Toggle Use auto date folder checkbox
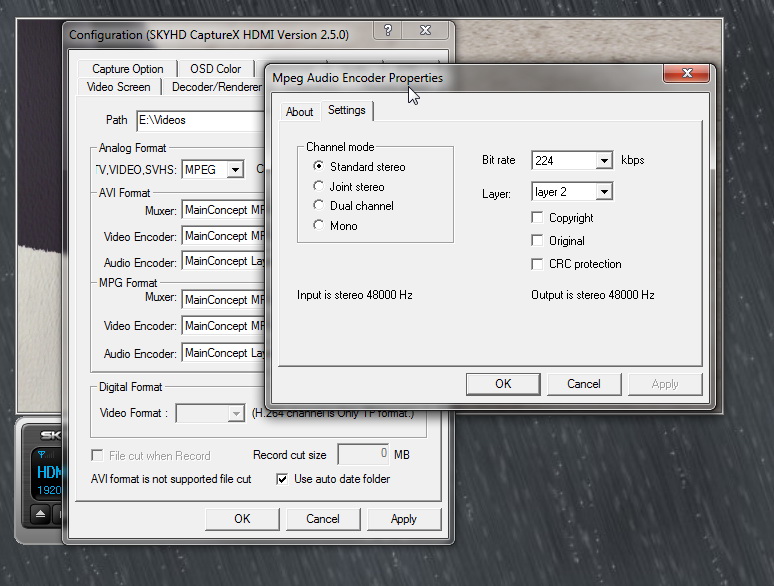Viewport: 774px width, 586px height. pyautogui.click(x=282, y=479)
